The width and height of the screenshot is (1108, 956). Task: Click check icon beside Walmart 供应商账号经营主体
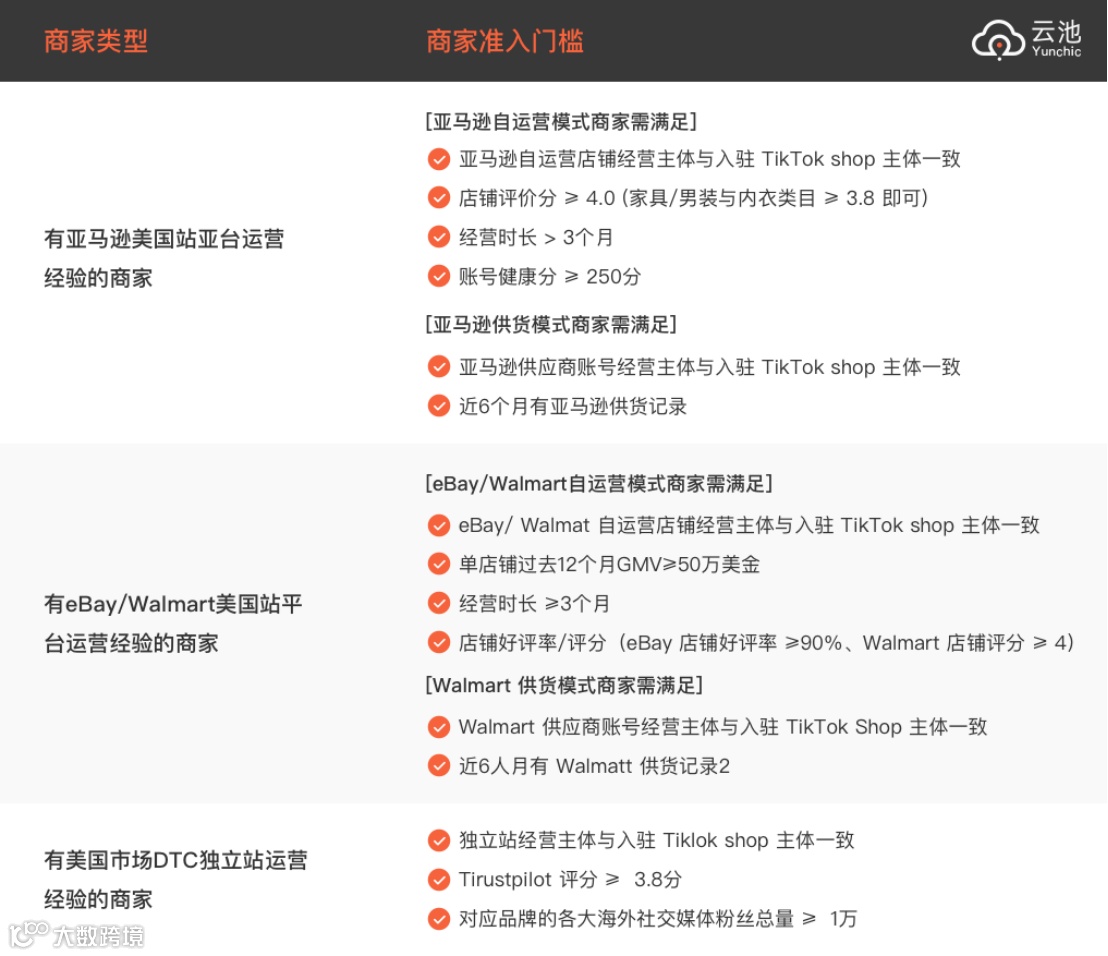(439, 727)
